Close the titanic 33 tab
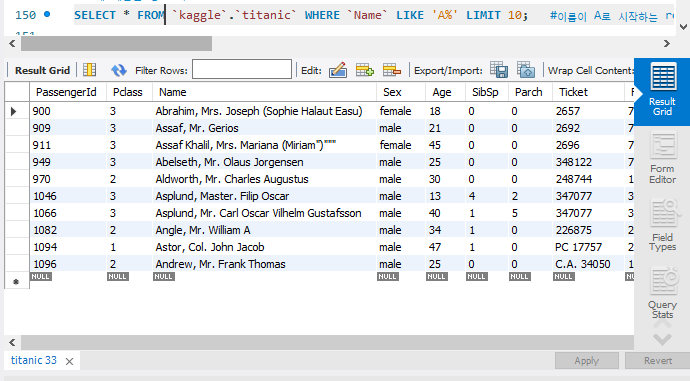This screenshot has height=381, width=690. click(x=69, y=361)
